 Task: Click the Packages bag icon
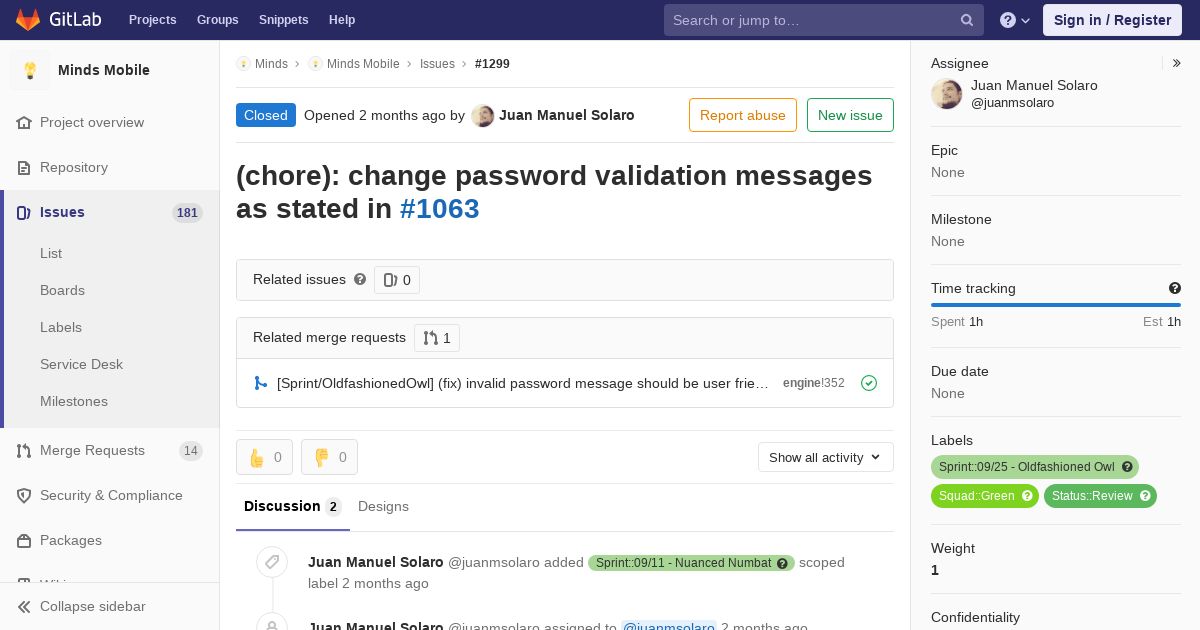pyautogui.click(x=24, y=540)
